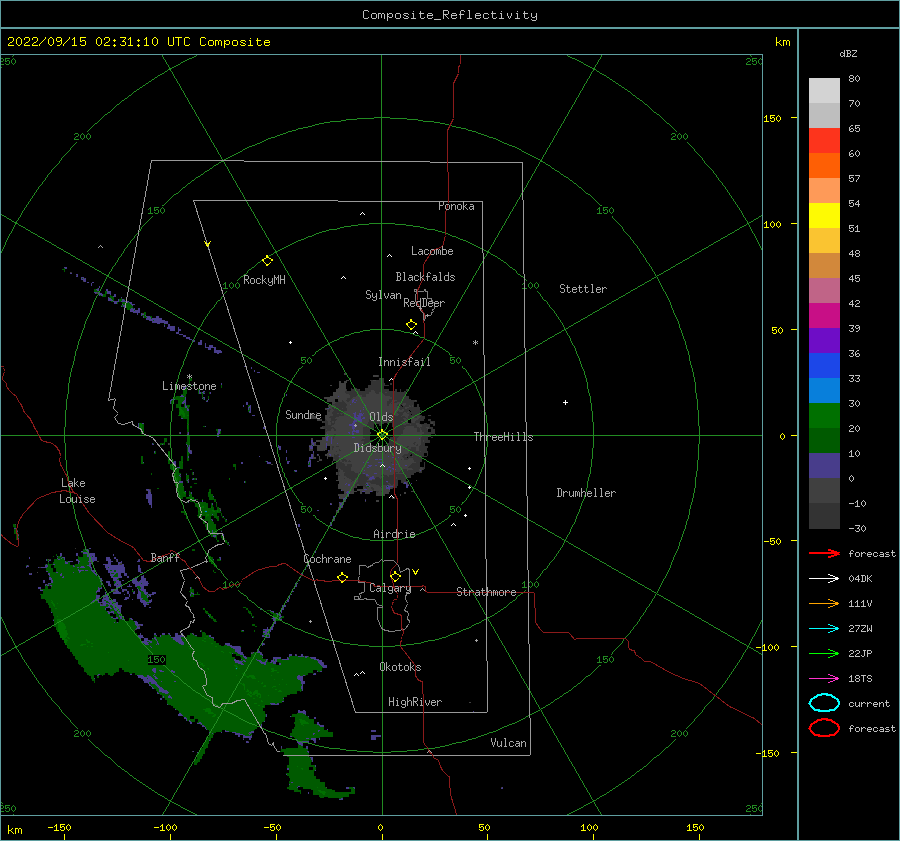
Task: Click the dBZ legend heading
Action: (x=848, y=54)
